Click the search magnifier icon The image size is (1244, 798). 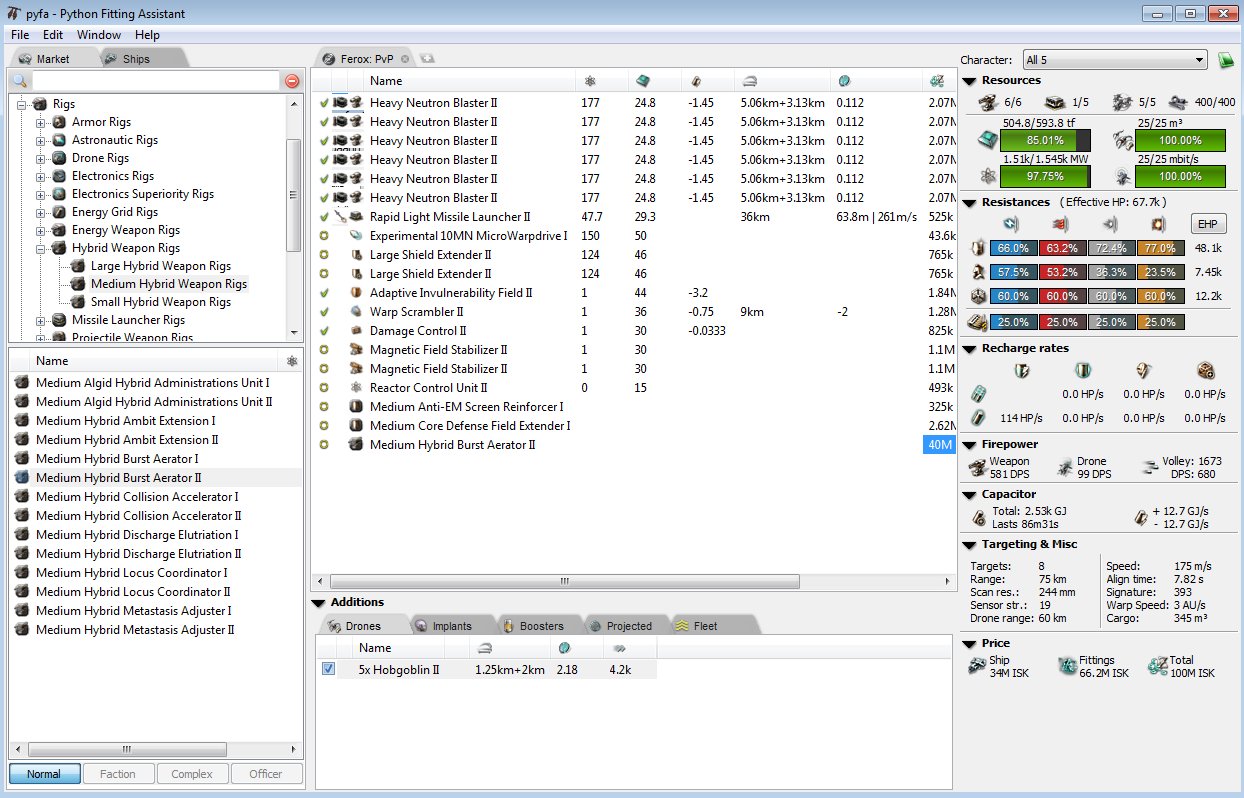[x=19, y=81]
